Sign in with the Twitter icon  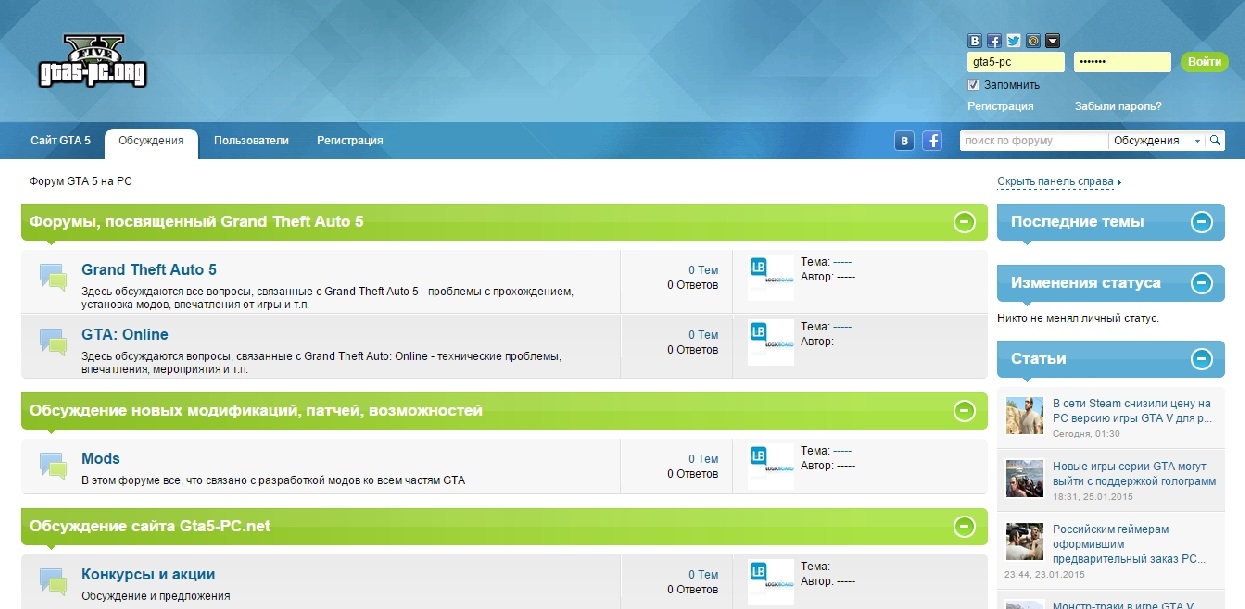(1014, 41)
